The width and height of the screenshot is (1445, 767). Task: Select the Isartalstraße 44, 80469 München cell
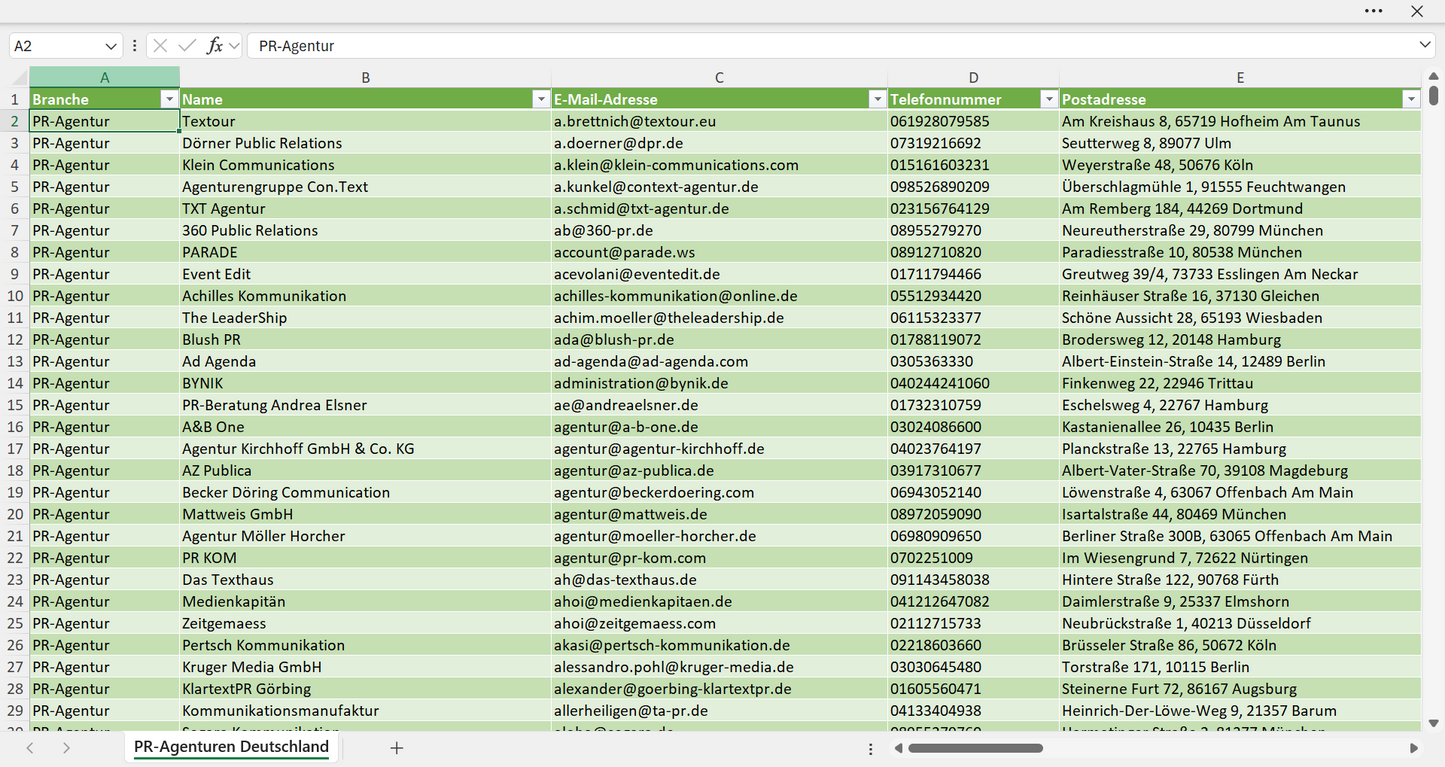(1240, 514)
